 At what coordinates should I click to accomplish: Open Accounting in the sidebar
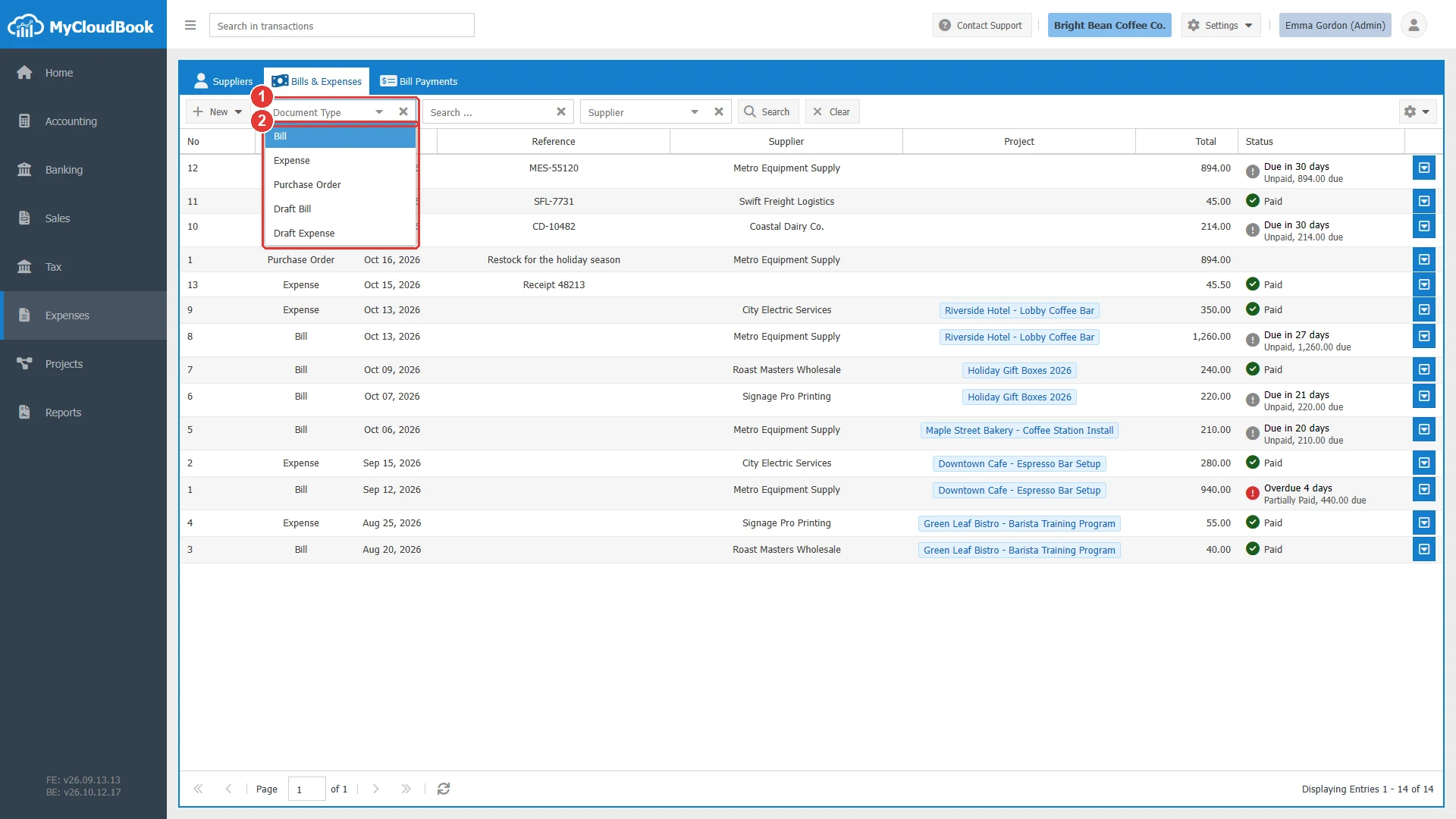click(x=83, y=121)
